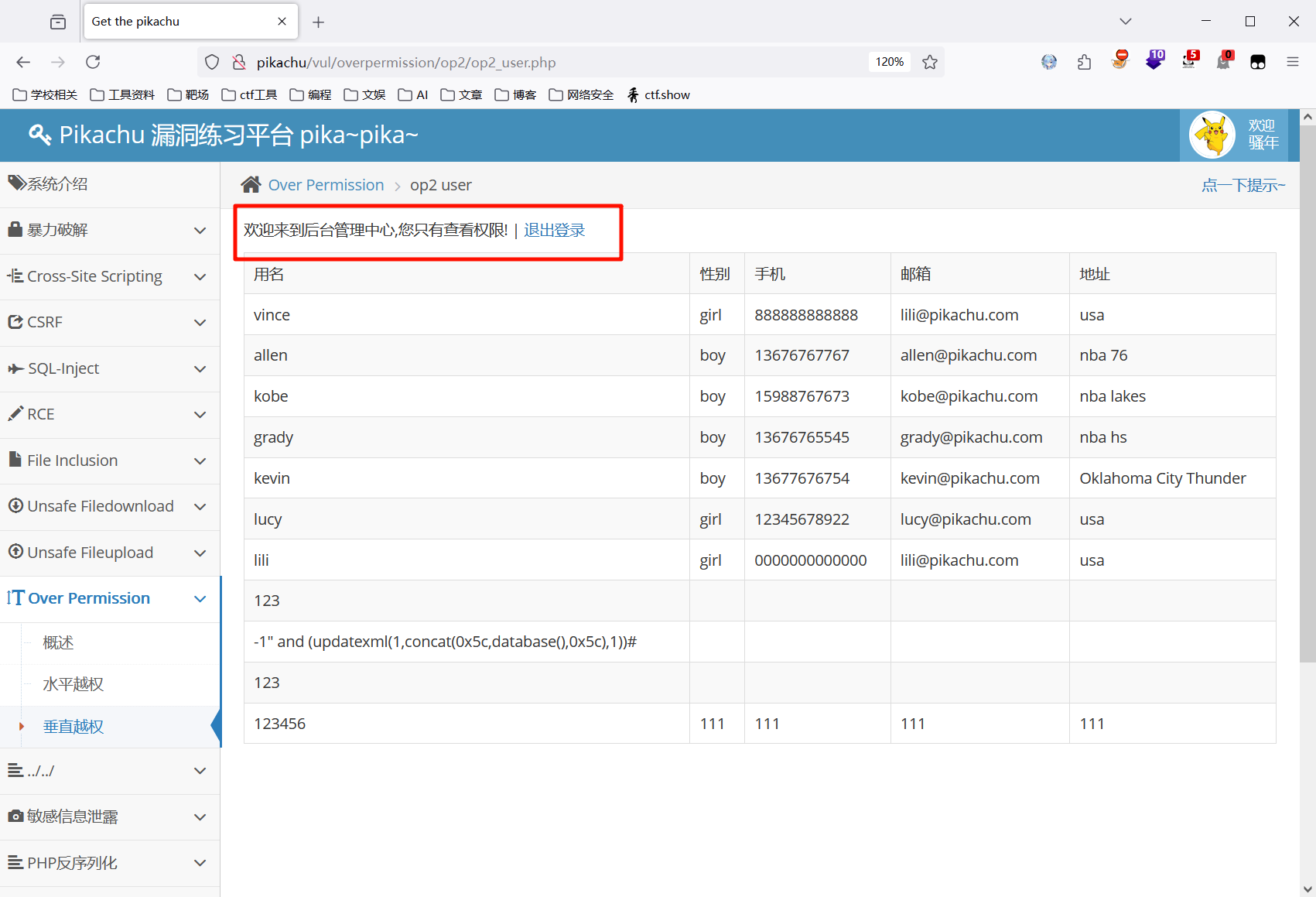Image resolution: width=1316 pixels, height=897 pixels.
Task: Click the page vertical scrollbar thumb
Action: 1307,393
